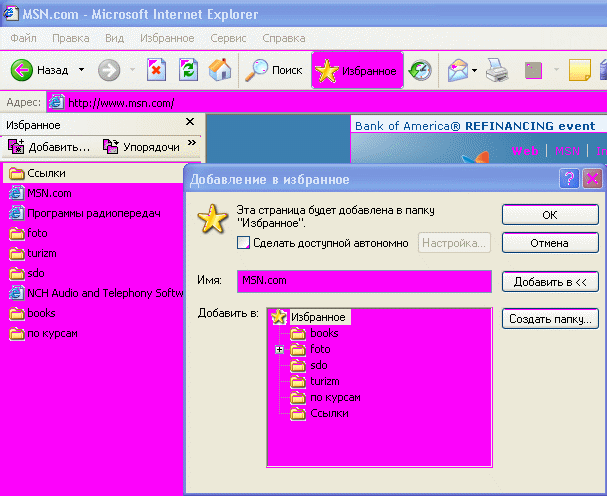Viewport: 607px width, 496px height.
Task: Collapse folder list with Добавить в << button
Action: click(x=549, y=282)
